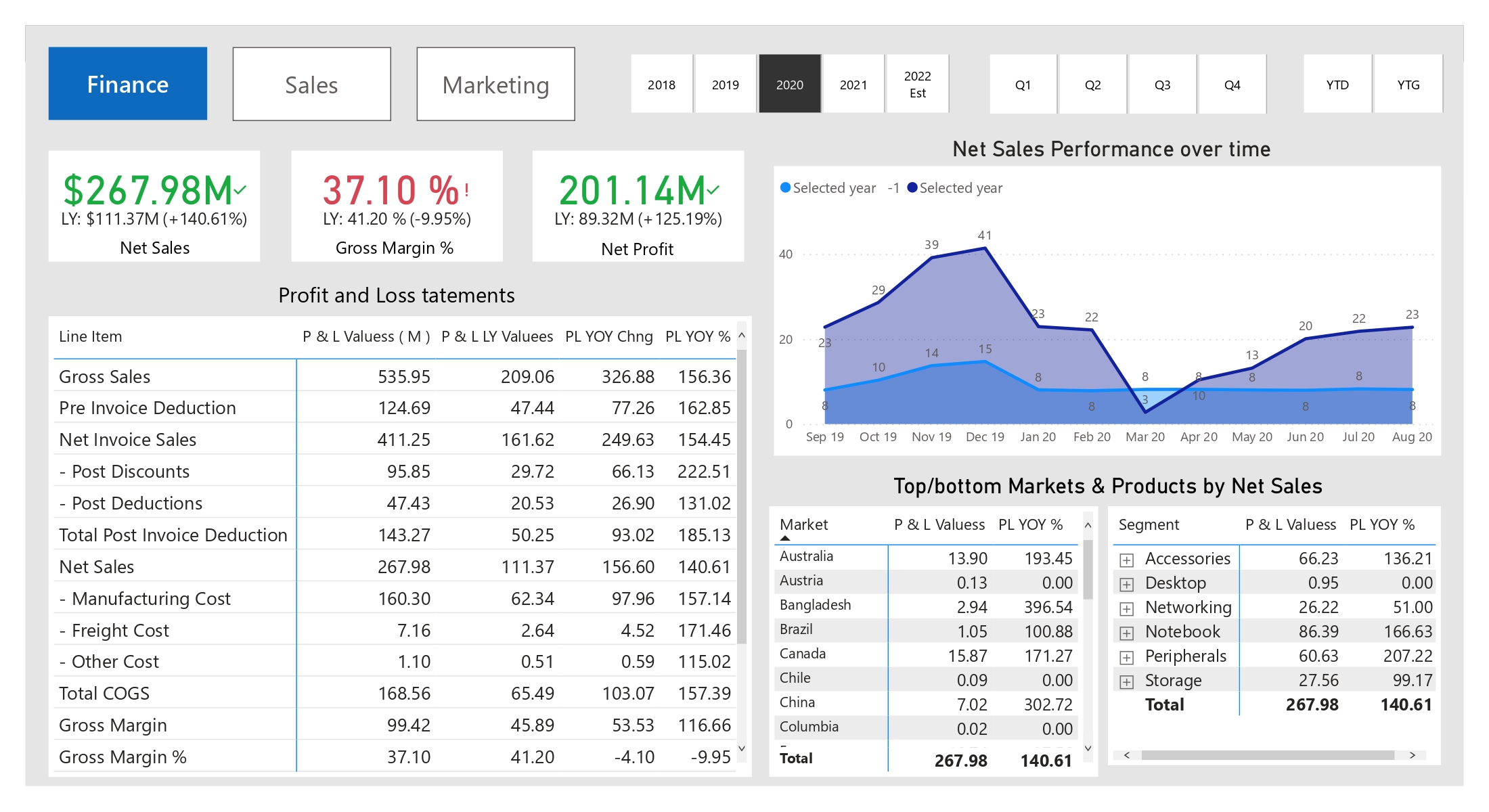The image size is (1489, 812).
Task: Click the sort arrow under the Market column header
Action: click(785, 537)
